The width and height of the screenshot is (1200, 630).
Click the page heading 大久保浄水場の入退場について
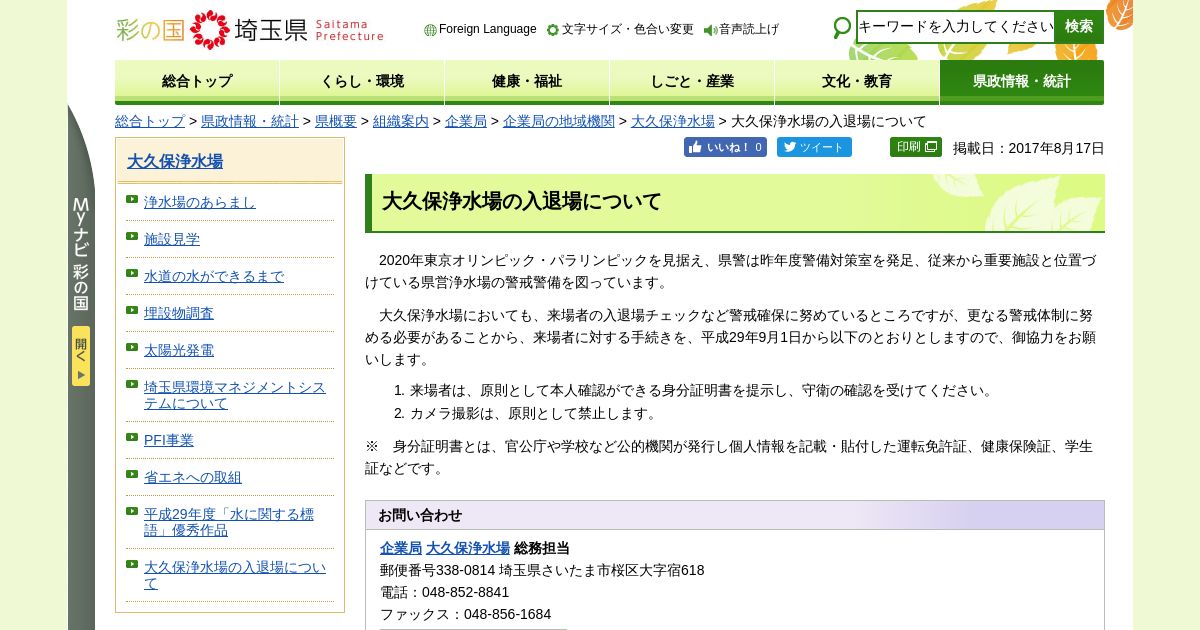[521, 201]
